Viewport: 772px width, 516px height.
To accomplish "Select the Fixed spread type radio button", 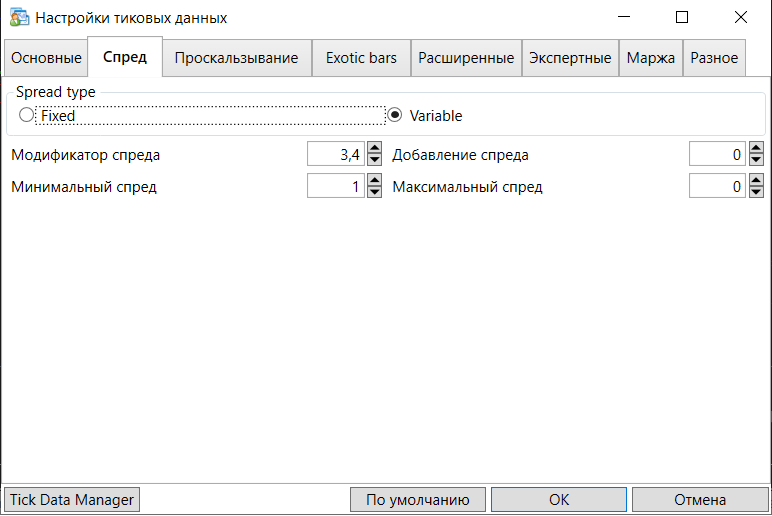I will [27, 115].
